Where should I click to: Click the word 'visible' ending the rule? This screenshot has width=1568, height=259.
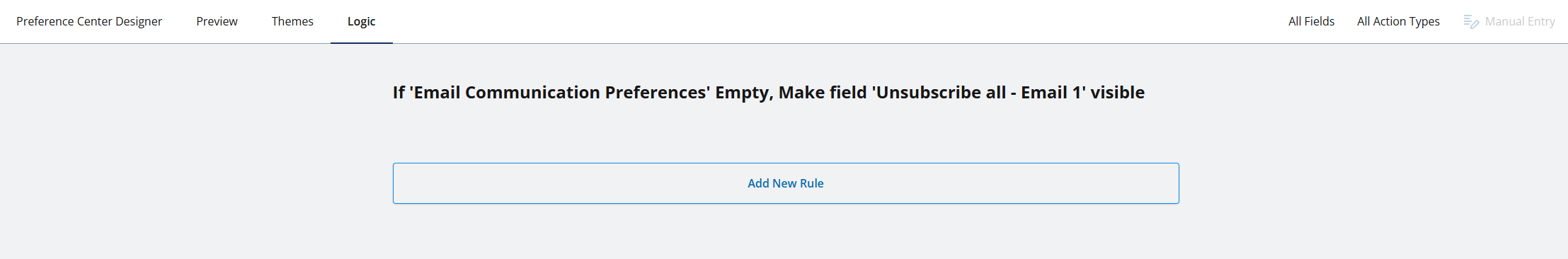(x=1118, y=93)
